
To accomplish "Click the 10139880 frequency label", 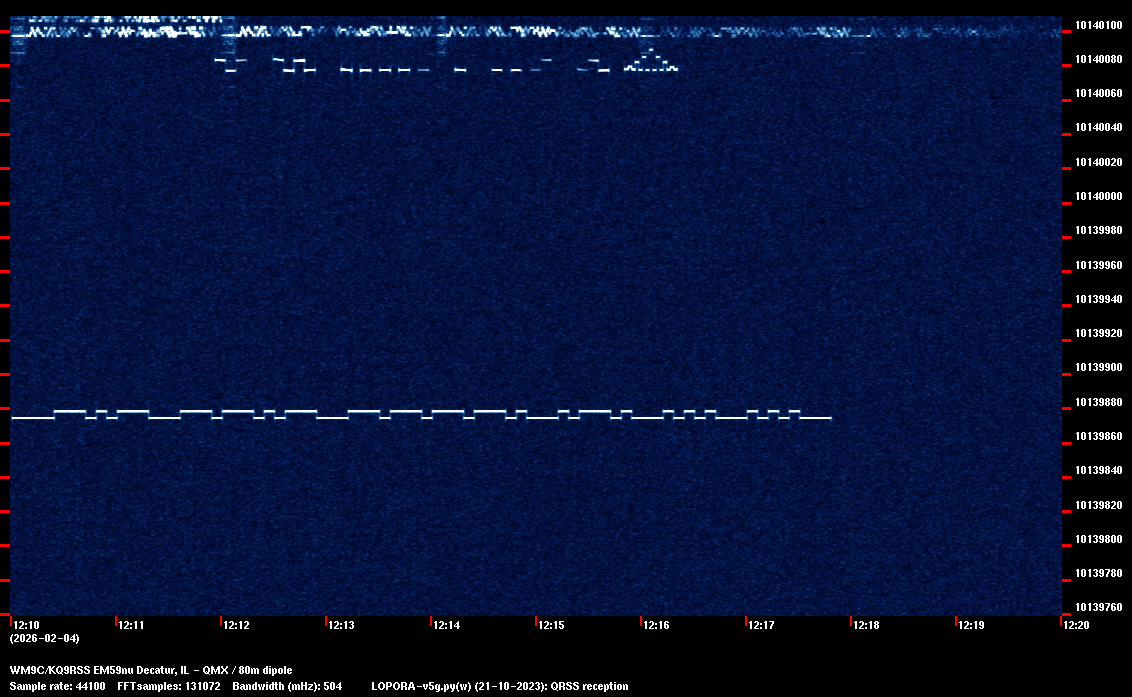I will (1097, 402).
